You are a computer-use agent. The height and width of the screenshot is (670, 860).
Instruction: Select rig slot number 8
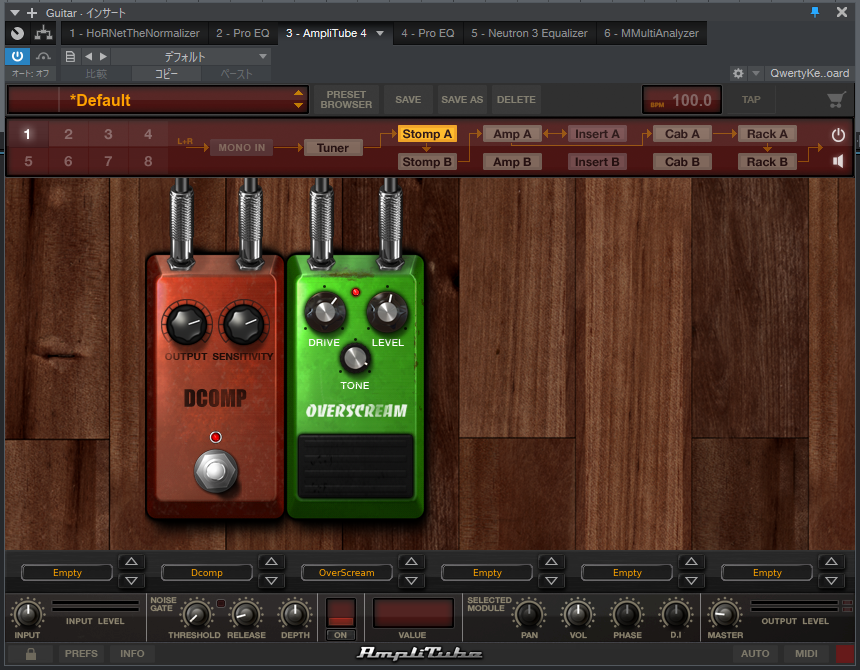148,161
